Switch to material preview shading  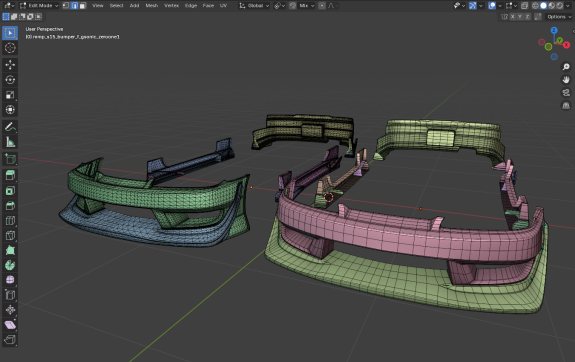click(x=552, y=6)
